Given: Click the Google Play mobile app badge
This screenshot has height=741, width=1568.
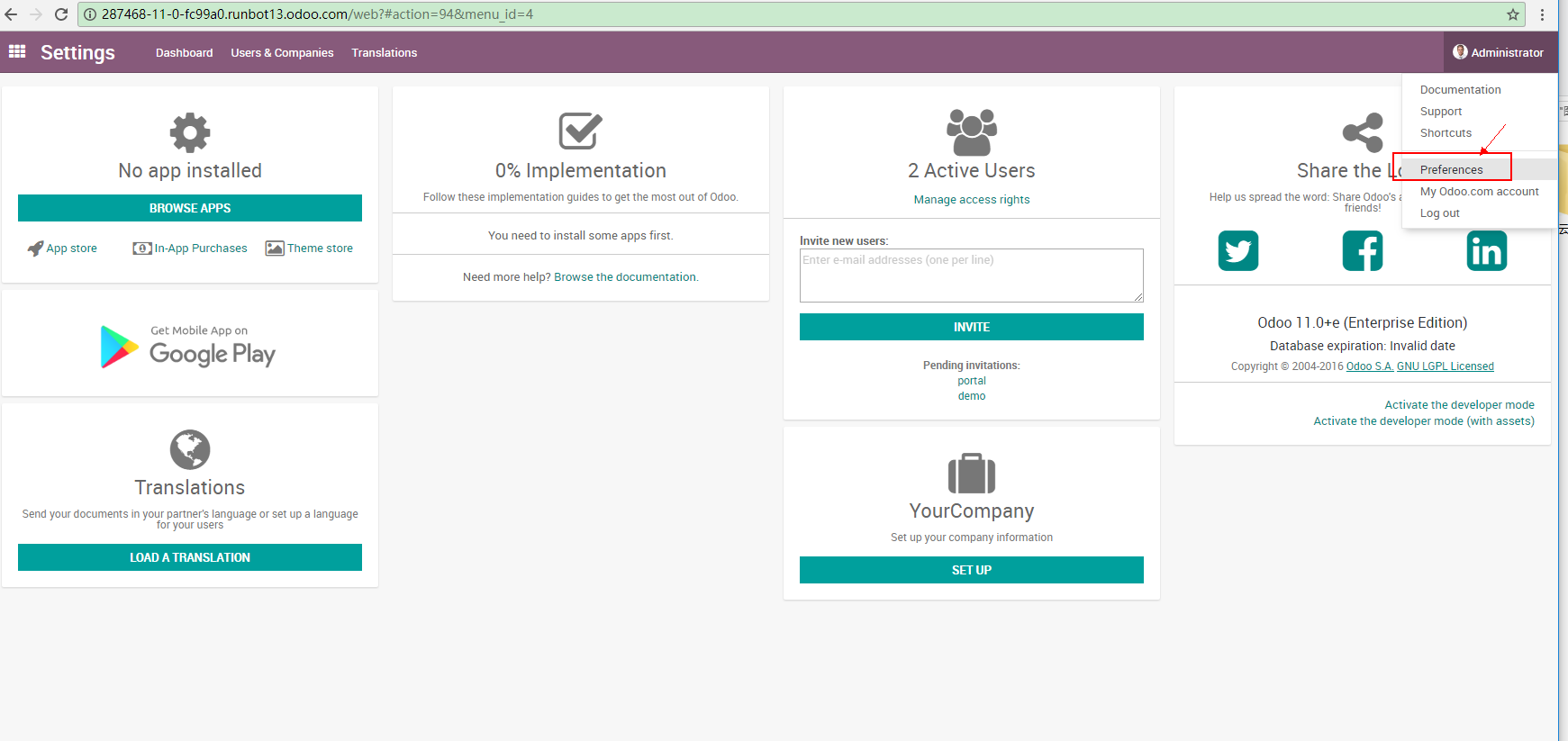Looking at the screenshot, I should click(x=189, y=346).
